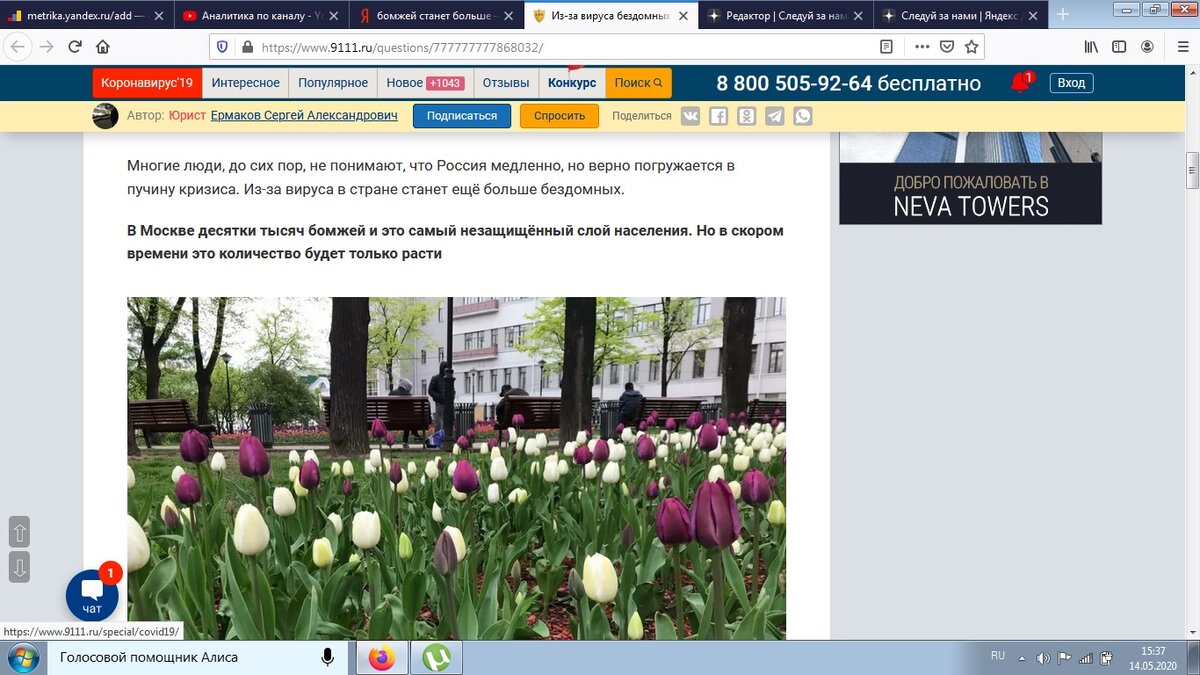Share the article on Facebook
Image resolution: width=1200 pixels, height=675 pixels.
718,116
